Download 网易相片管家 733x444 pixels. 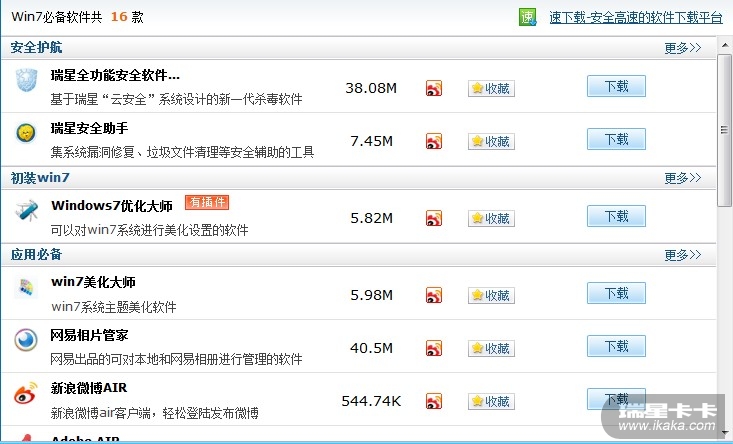[x=616, y=346]
